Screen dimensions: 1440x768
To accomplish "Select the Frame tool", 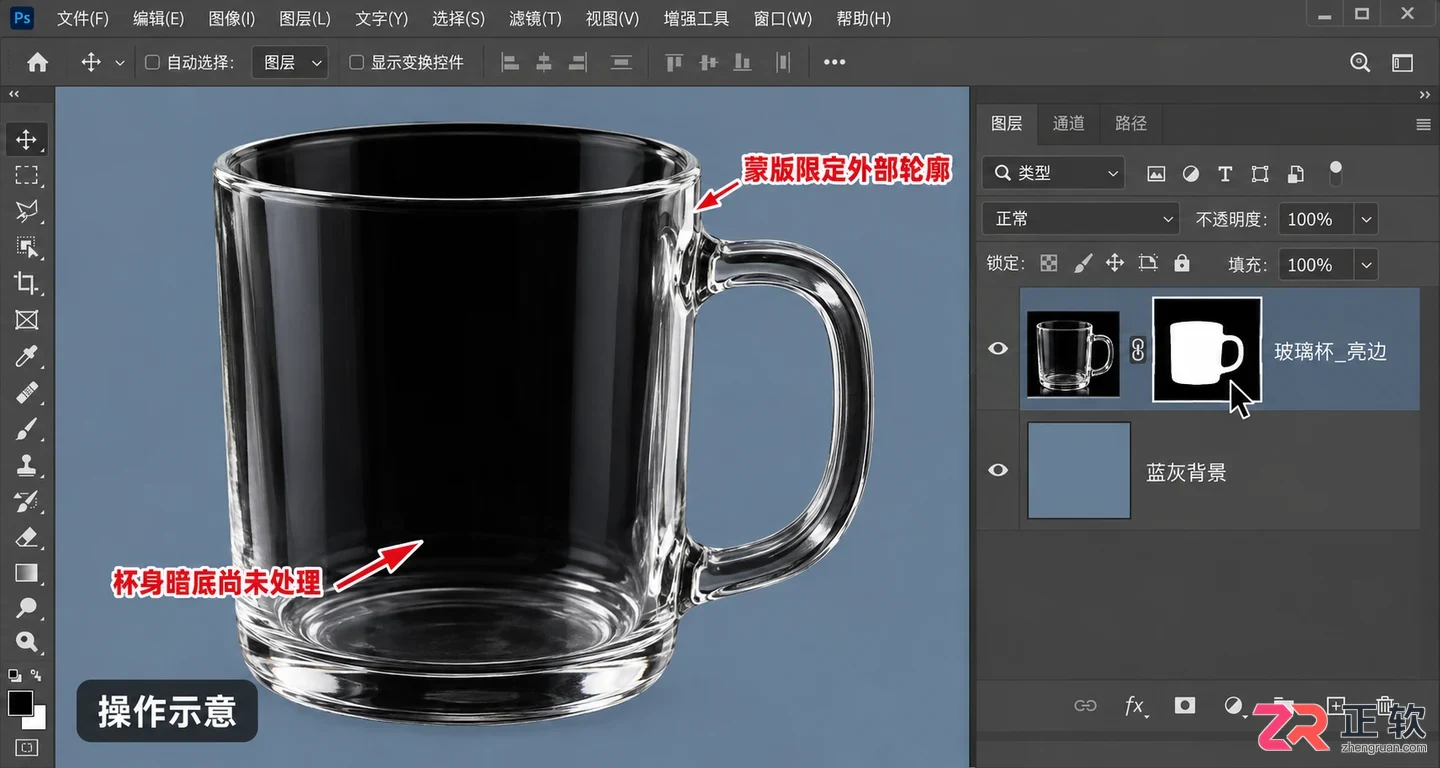I will pyautogui.click(x=27, y=319).
